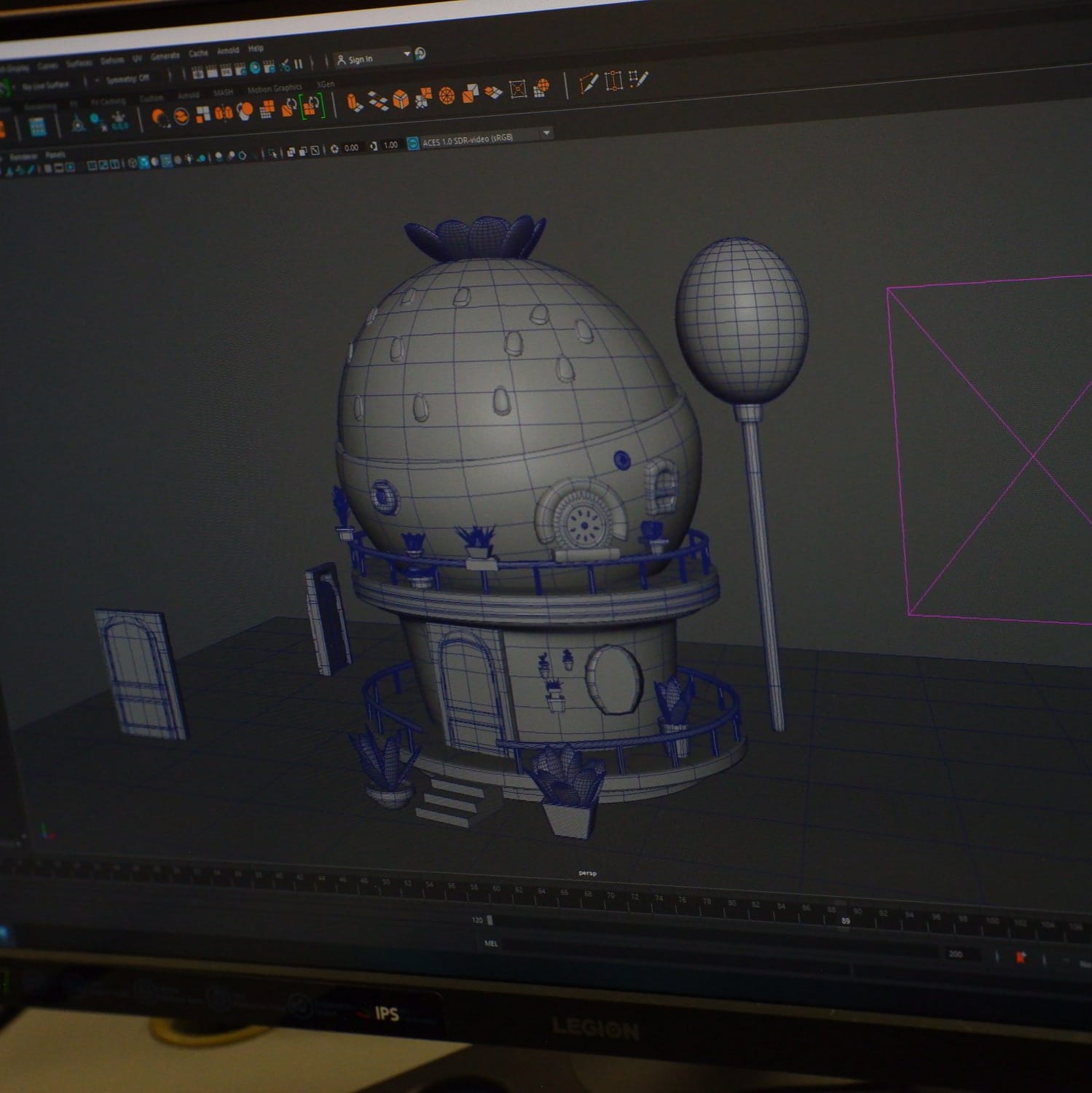Open the Renderer panel menu
This screenshot has height=1093, width=1092.
click(x=23, y=157)
